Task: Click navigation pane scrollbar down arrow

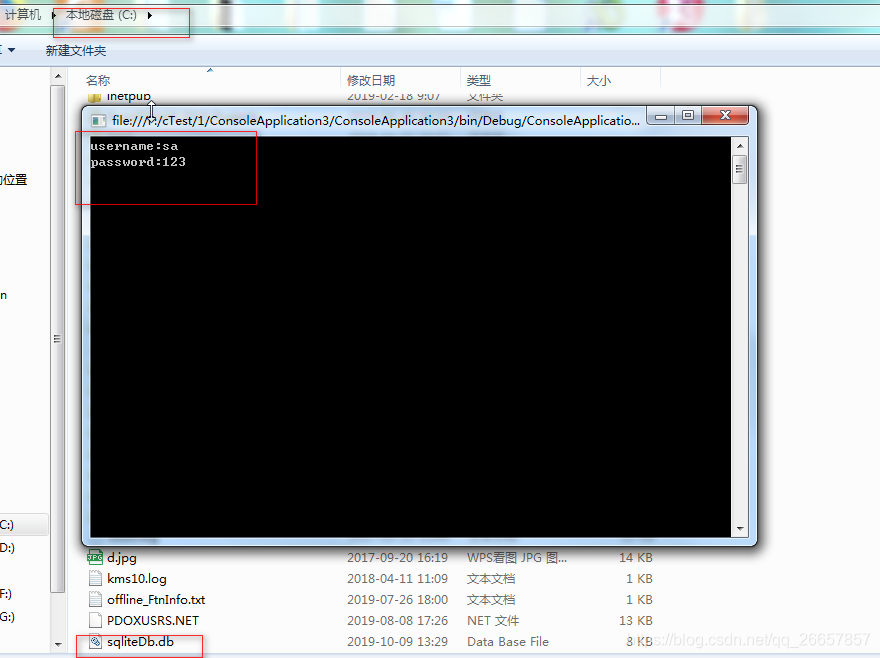Action: [x=58, y=645]
